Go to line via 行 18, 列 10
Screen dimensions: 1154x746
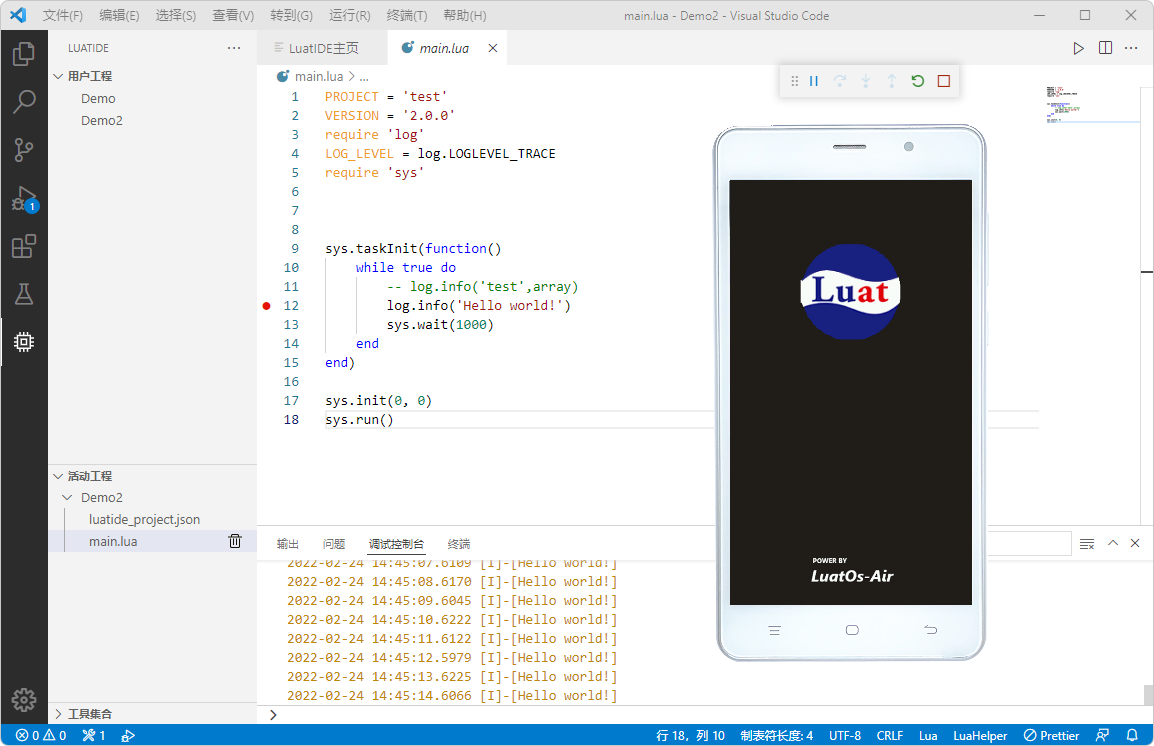[690, 735]
